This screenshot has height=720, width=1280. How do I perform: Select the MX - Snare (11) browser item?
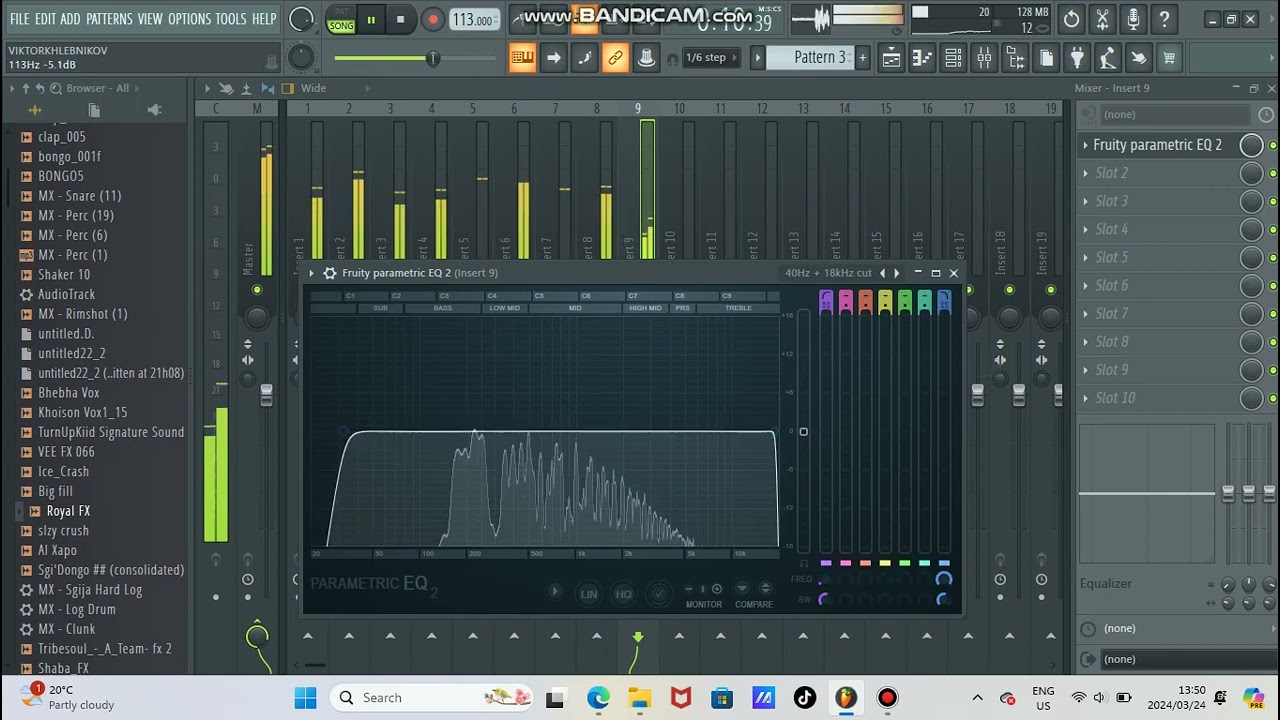[79, 196]
